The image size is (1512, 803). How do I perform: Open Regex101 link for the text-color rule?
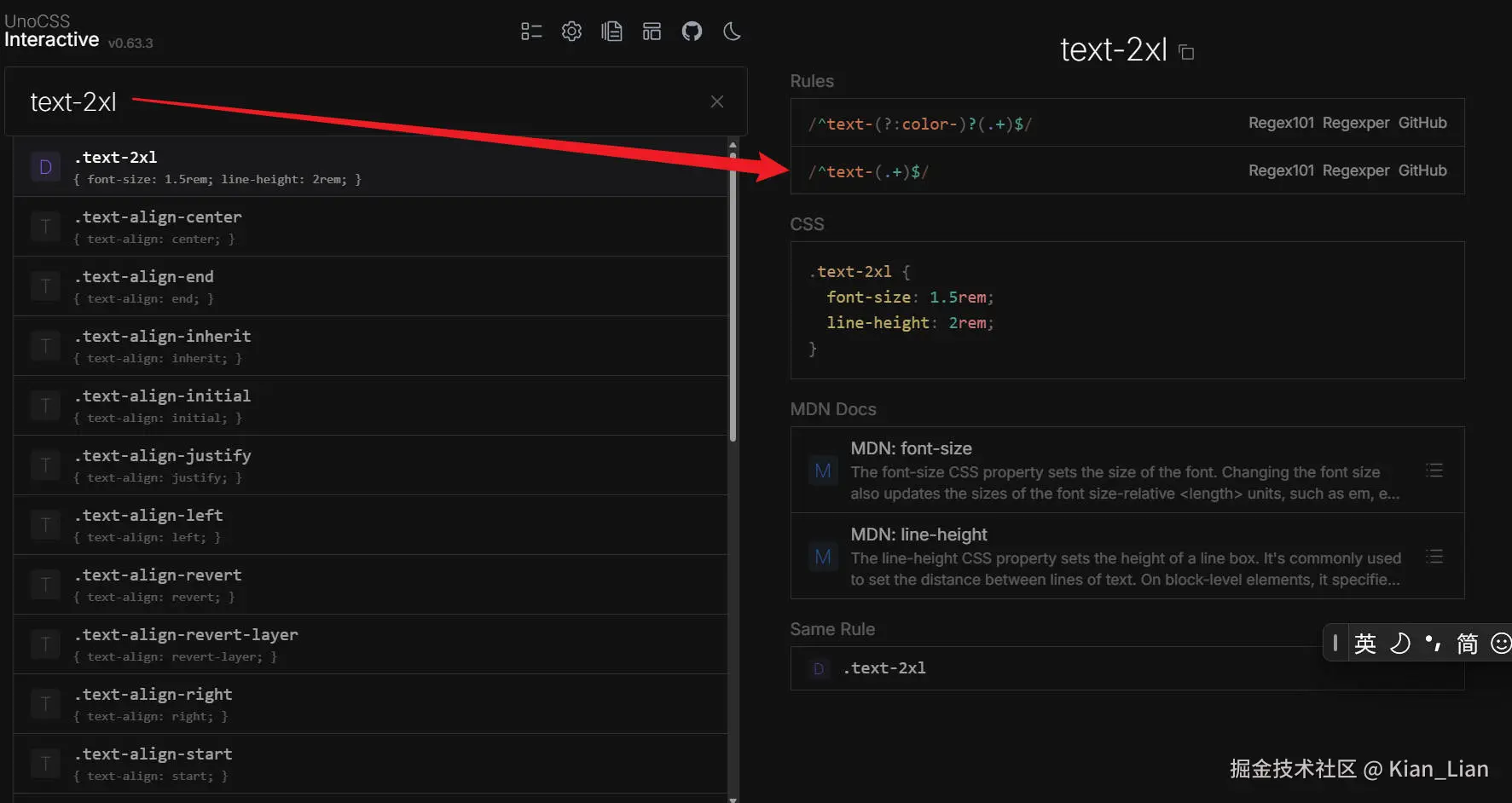coord(1281,123)
